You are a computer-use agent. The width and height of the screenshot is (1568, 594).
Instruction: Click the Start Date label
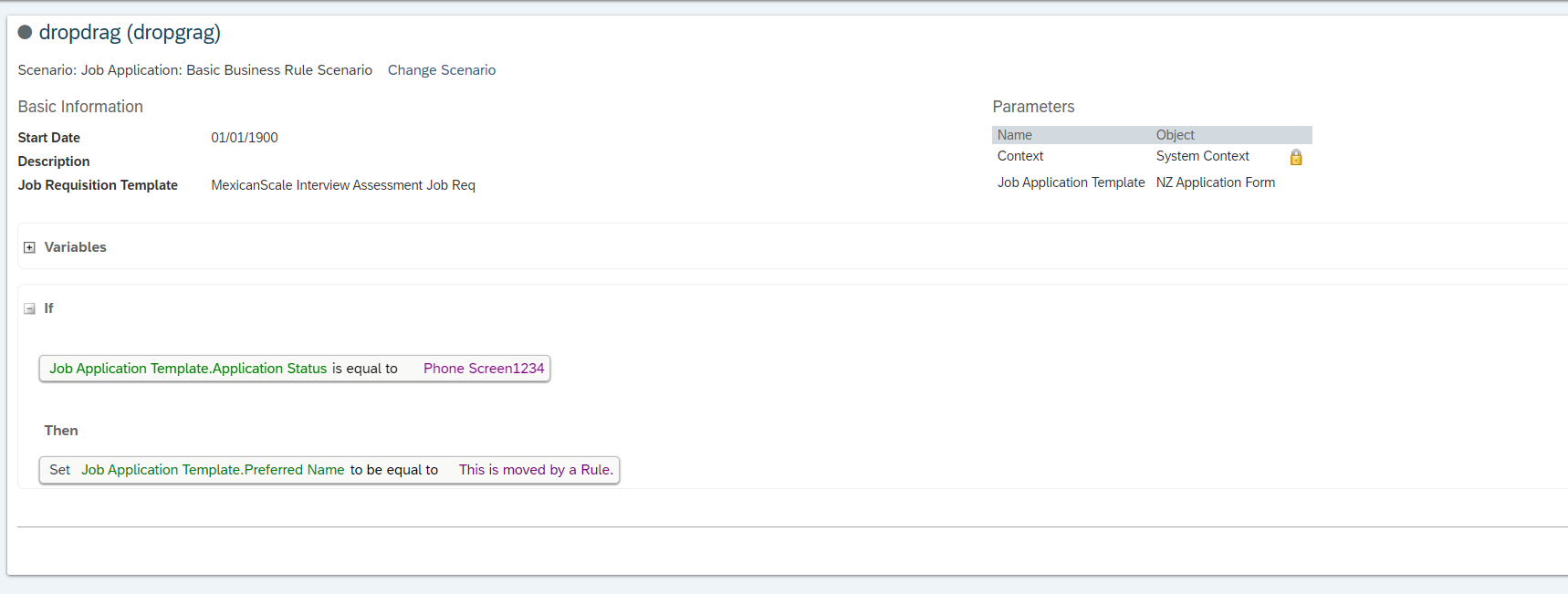tap(49, 138)
